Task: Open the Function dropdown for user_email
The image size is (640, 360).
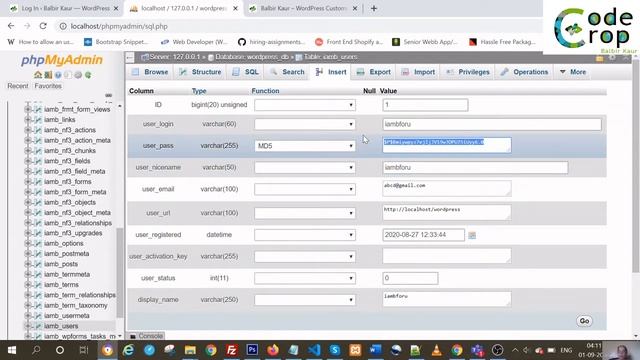Action: pyautogui.click(x=305, y=189)
